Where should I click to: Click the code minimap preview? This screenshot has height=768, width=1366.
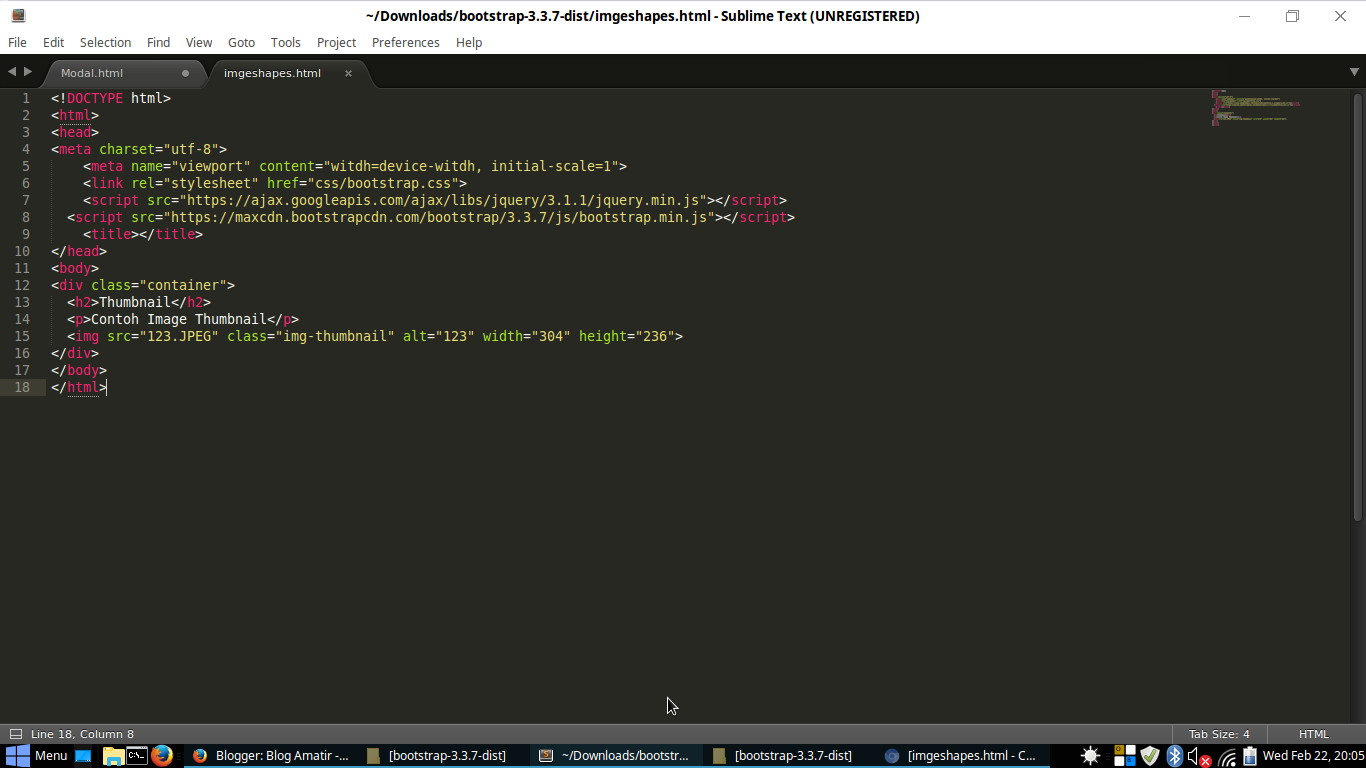(1256, 108)
